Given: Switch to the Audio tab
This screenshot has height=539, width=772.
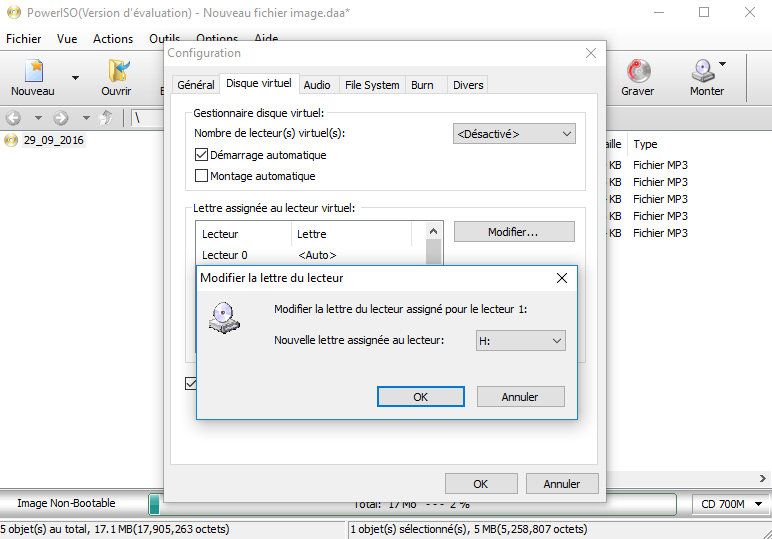Looking at the screenshot, I should [x=317, y=85].
